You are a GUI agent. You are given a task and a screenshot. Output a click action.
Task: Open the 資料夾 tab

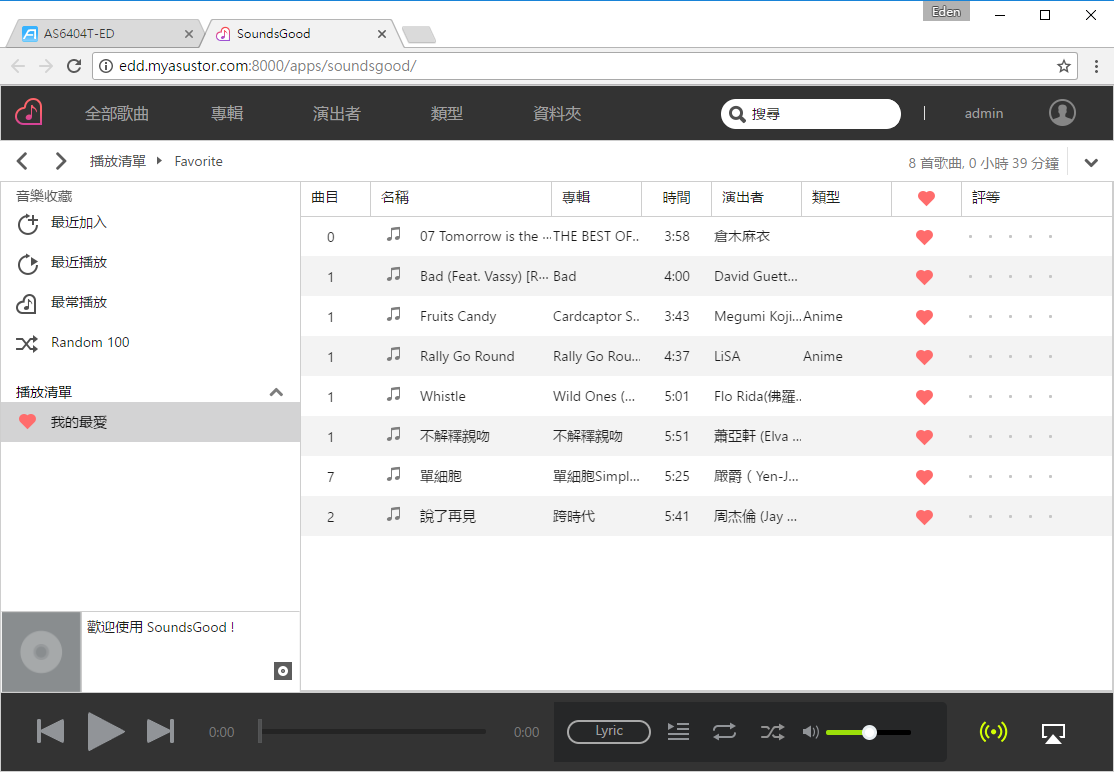tap(557, 114)
